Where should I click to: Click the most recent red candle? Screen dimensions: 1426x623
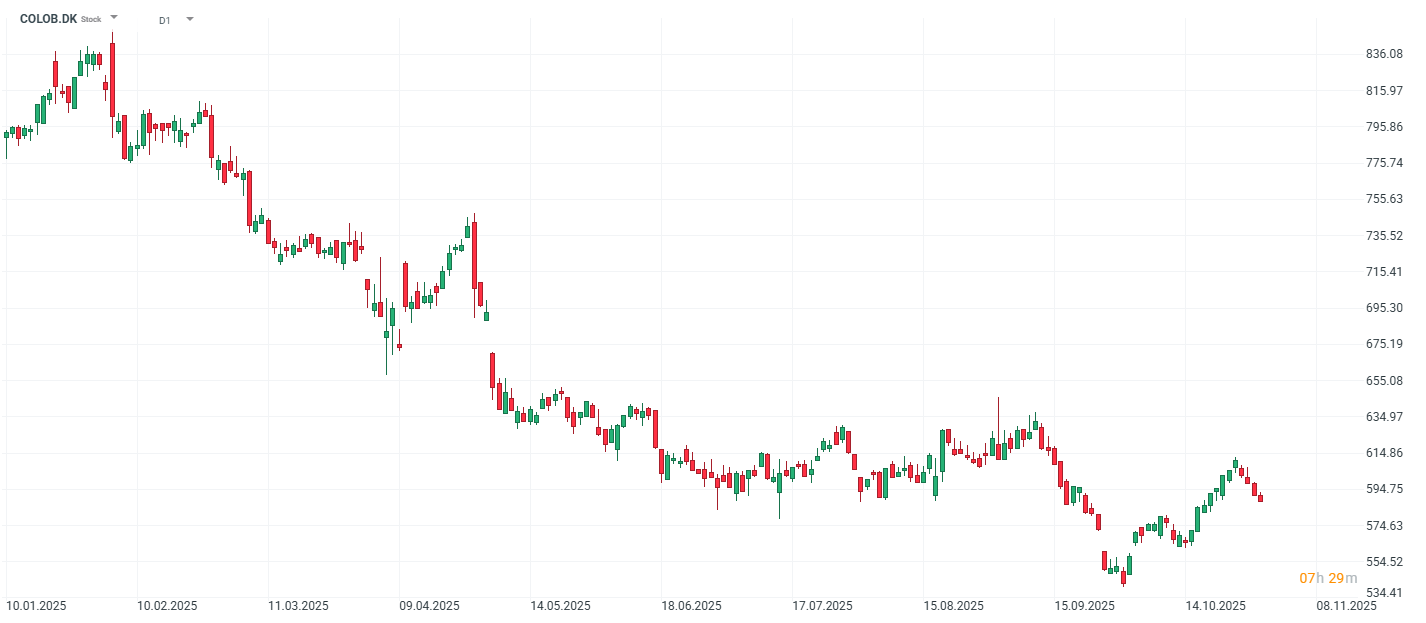[1260, 498]
